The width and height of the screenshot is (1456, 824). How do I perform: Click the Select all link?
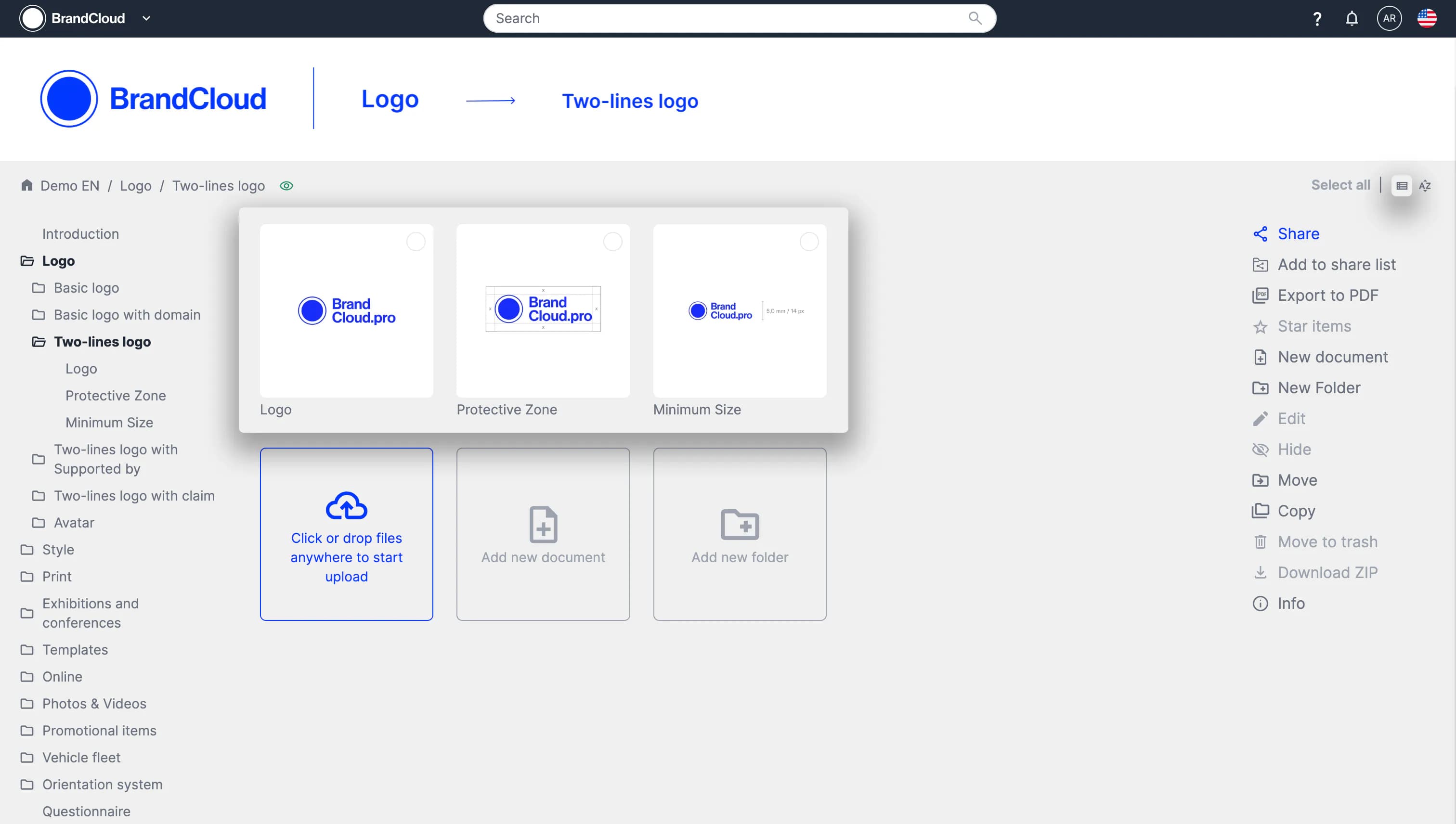(x=1340, y=185)
